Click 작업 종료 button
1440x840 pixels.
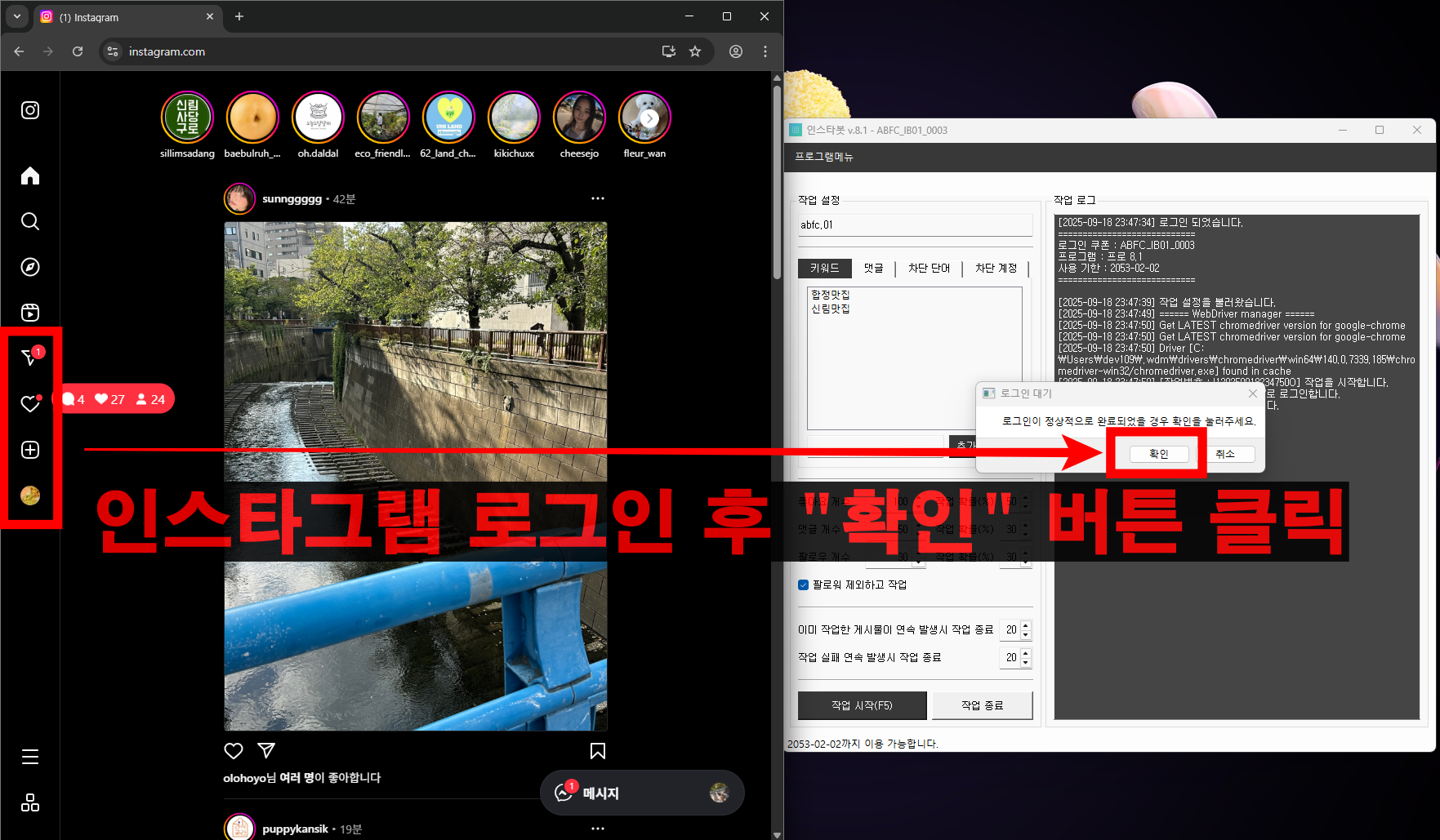[x=982, y=705]
